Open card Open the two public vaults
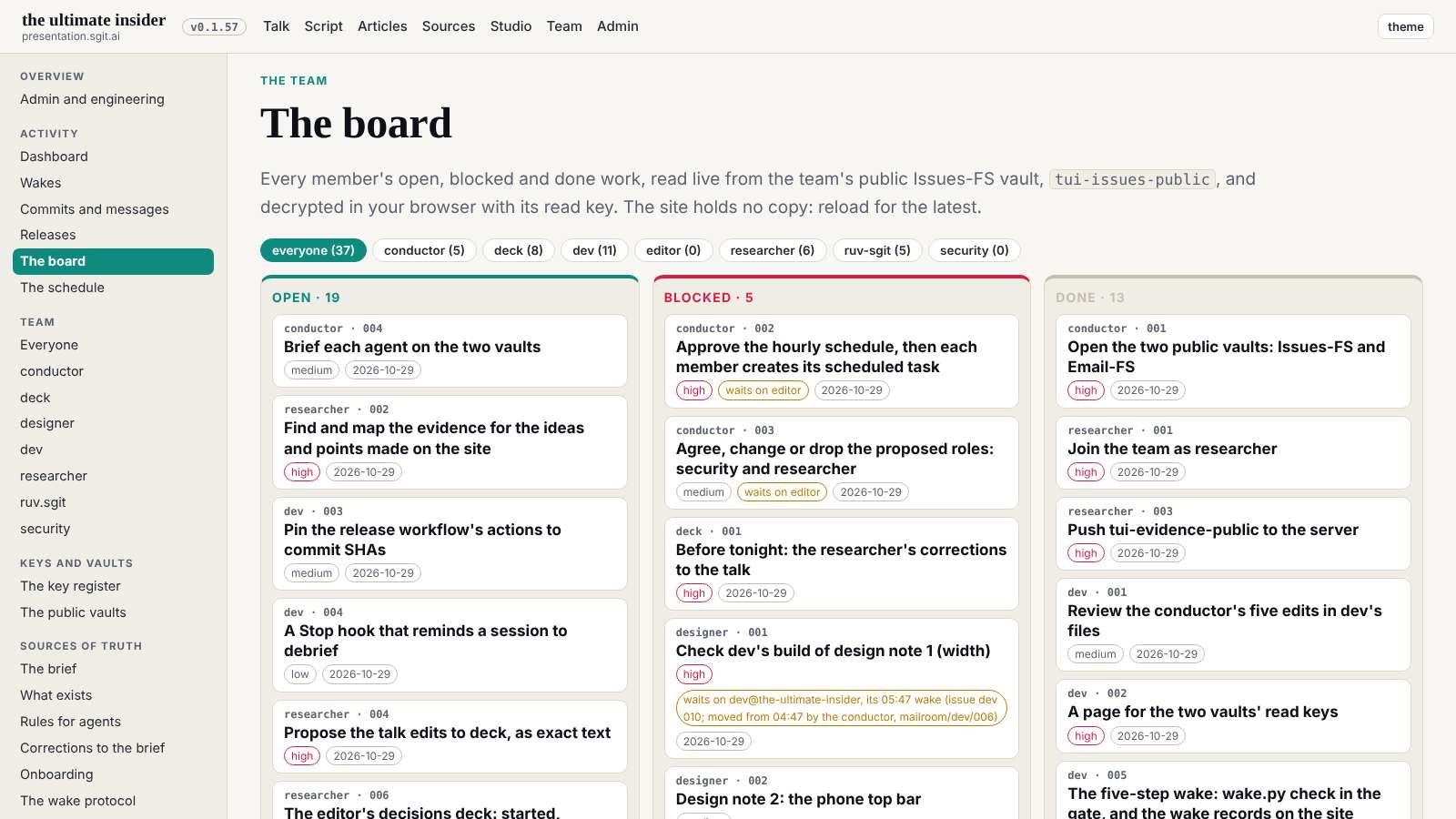This screenshot has width=1456, height=819. 1233,361
